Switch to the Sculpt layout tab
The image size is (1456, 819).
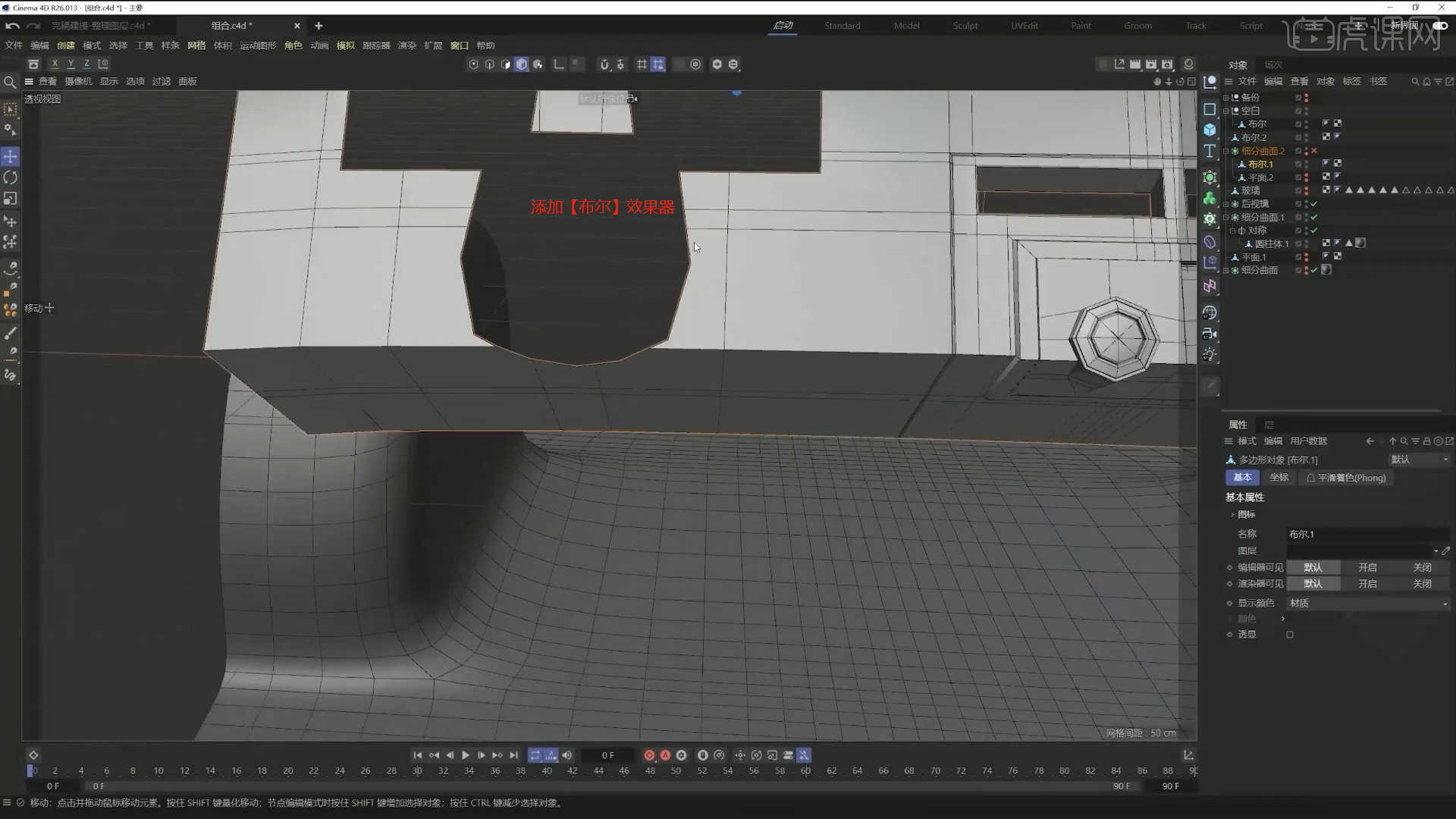[x=965, y=25]
